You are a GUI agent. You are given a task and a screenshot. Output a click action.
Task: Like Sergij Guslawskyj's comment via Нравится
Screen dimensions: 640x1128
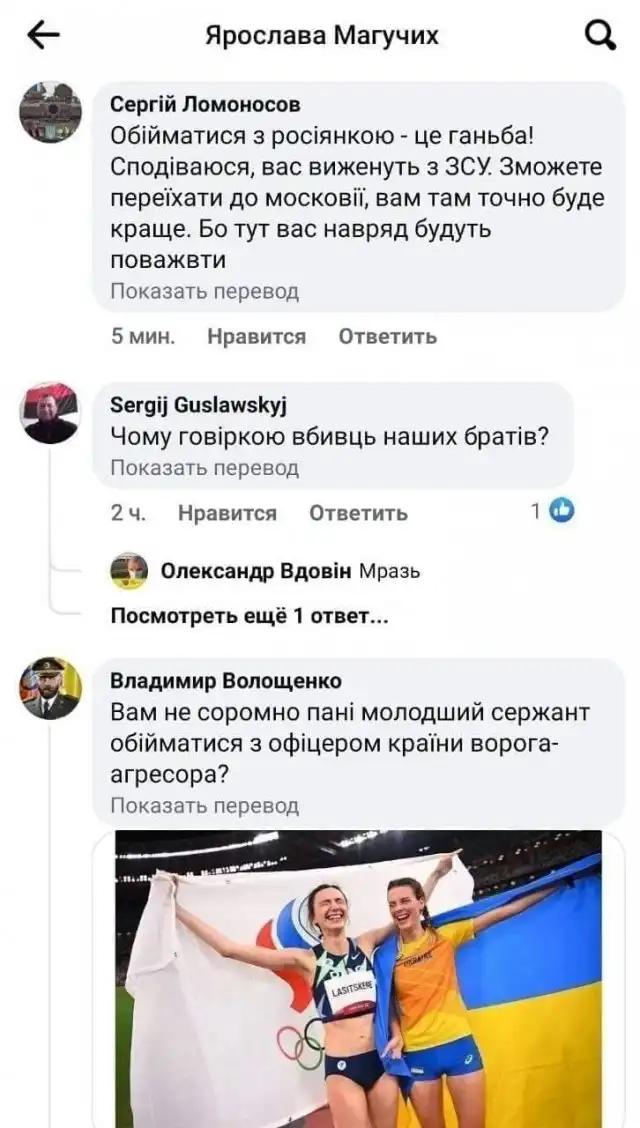(227, 513)
